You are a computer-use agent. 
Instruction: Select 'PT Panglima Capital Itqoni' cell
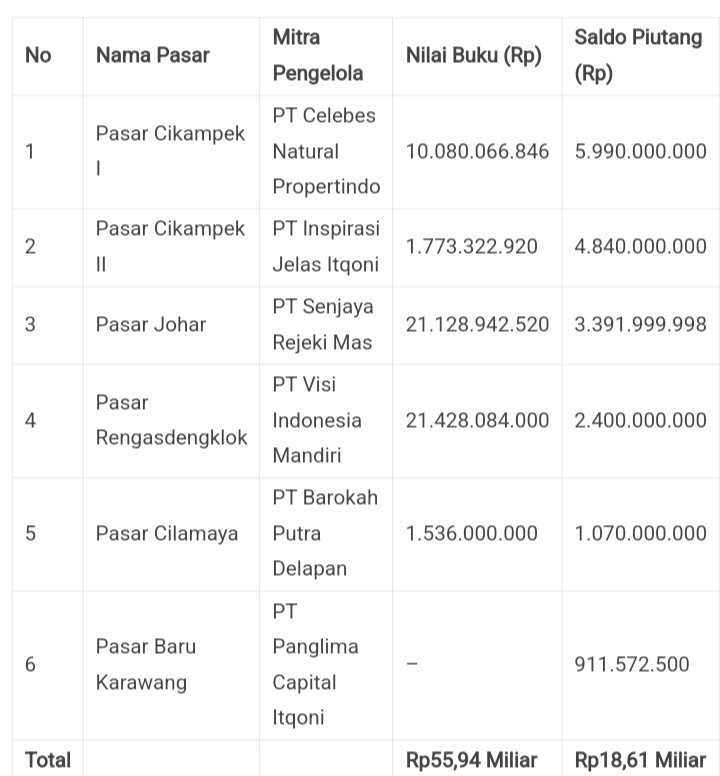click(315, 665)
